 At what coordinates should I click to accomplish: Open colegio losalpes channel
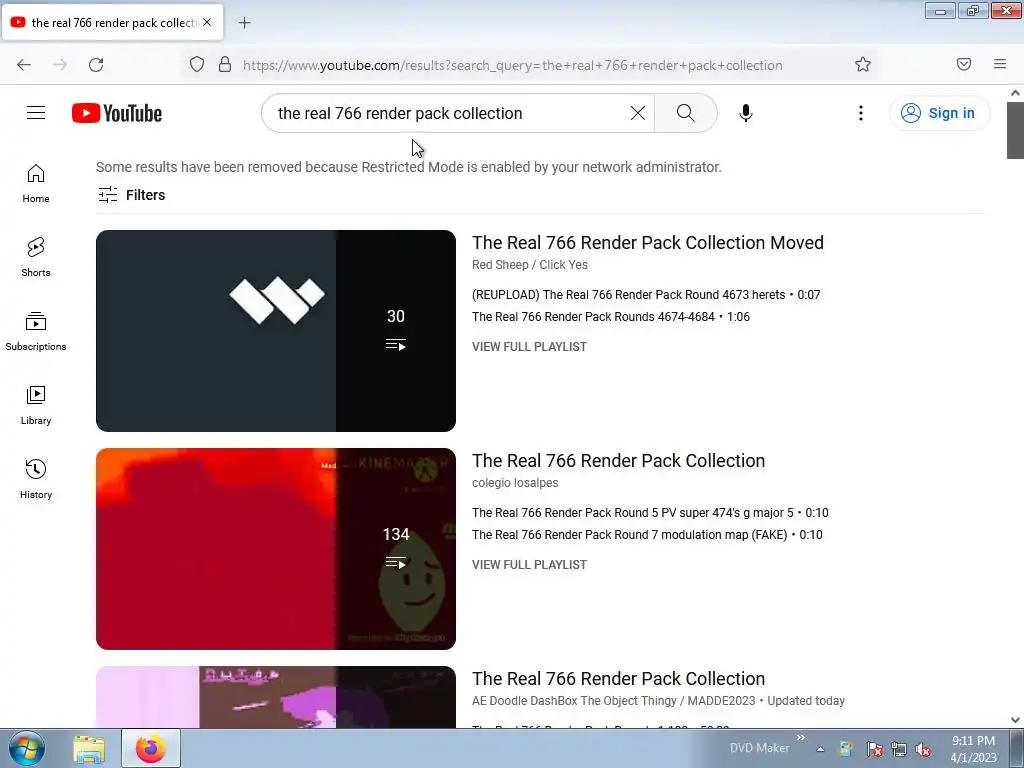[515, 483]
